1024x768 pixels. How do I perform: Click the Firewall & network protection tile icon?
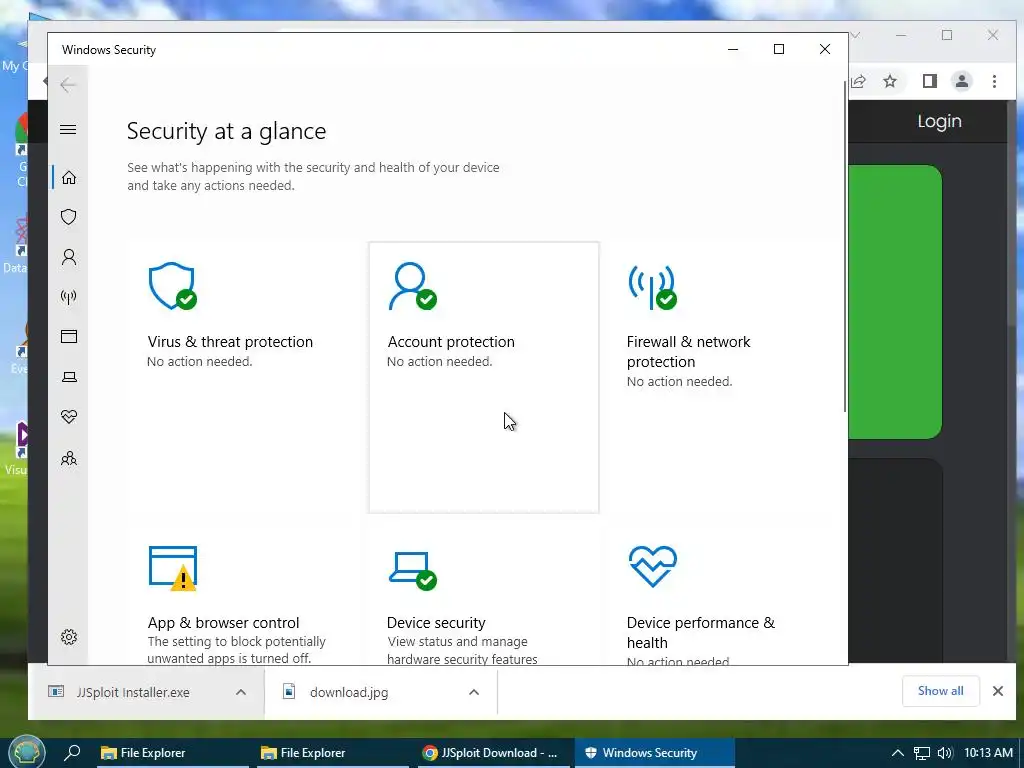pos(652,286)
